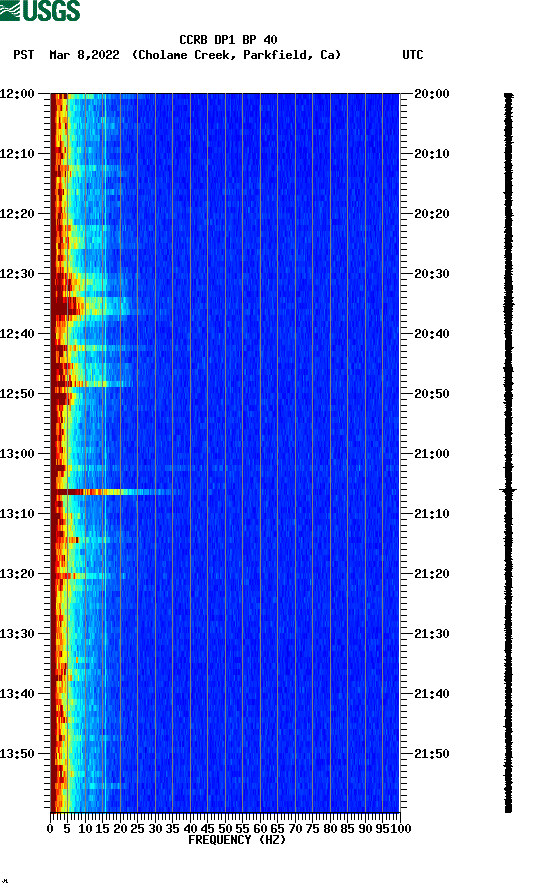Click the 21:00 UTC time label
The height and width of the screenshot is (892, 552).
(432, 453)
